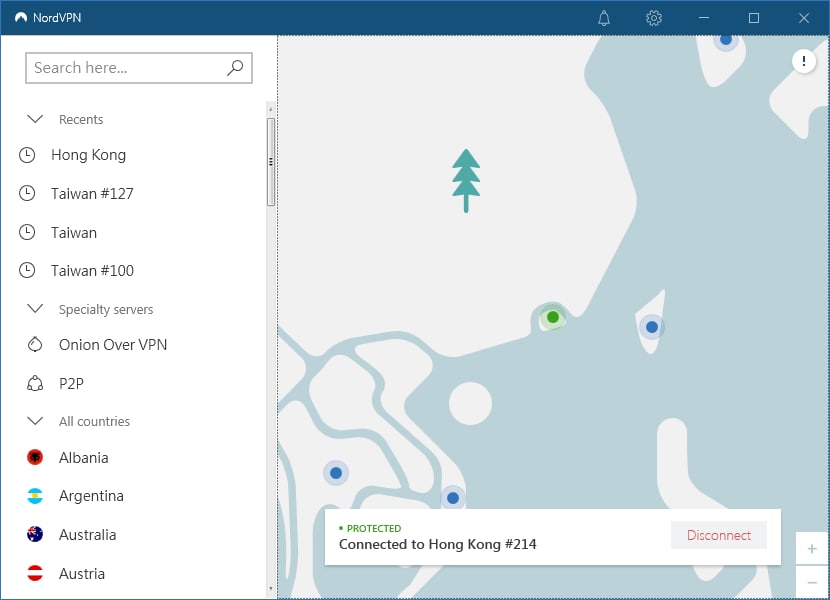The width and height of the screenshot is (830, 600).
Task: Click the green connected server pin
Action: [x=553, y=317]
